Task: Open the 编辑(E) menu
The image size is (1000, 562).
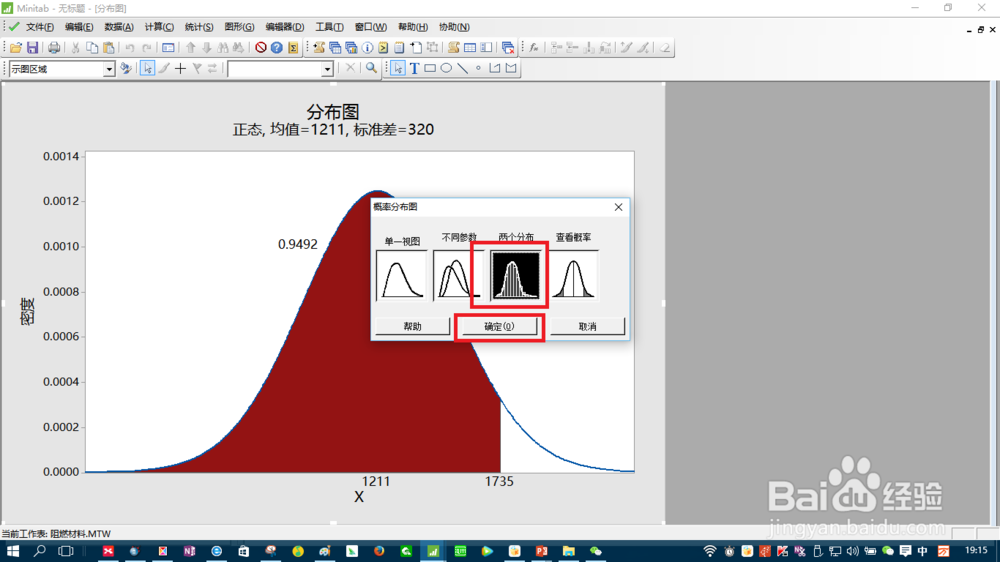Action: tap(79, 27)
